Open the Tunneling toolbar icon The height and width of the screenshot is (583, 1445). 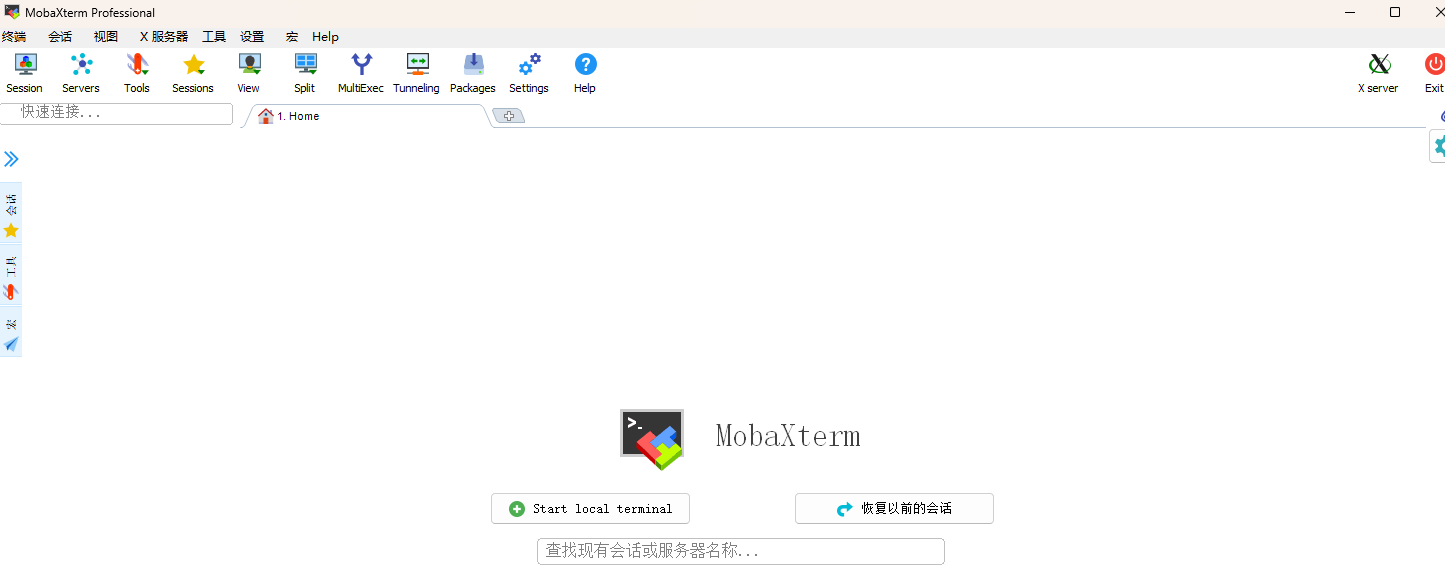point(417,73)
